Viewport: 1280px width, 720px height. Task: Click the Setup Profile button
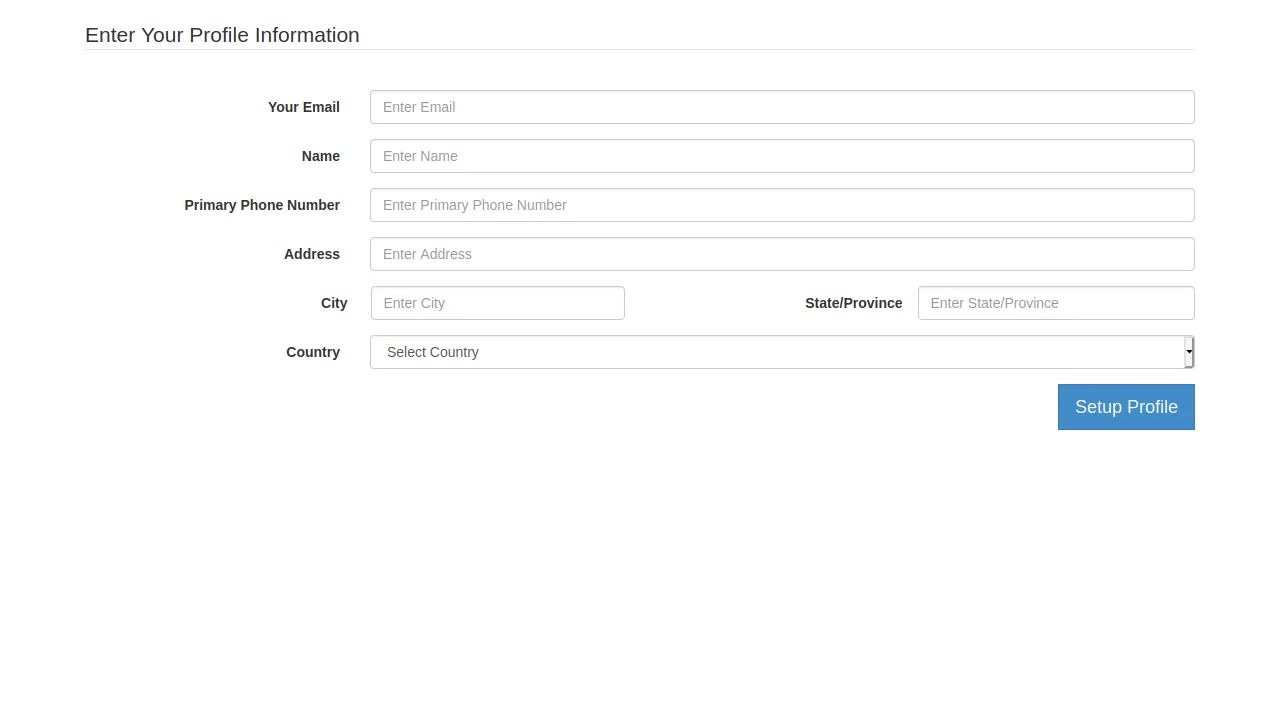[1126, 407]
